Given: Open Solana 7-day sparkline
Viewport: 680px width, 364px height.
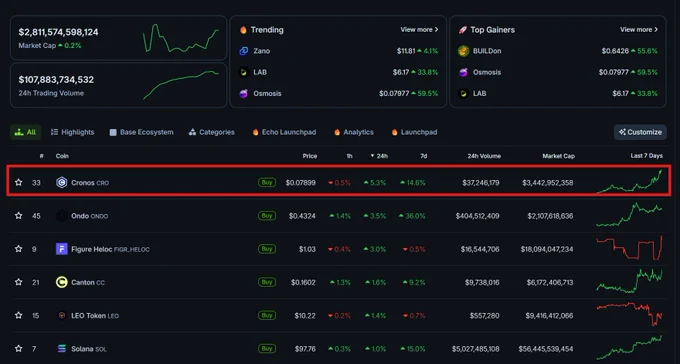Looking at the screenshot, I should [x=629, y=348].
